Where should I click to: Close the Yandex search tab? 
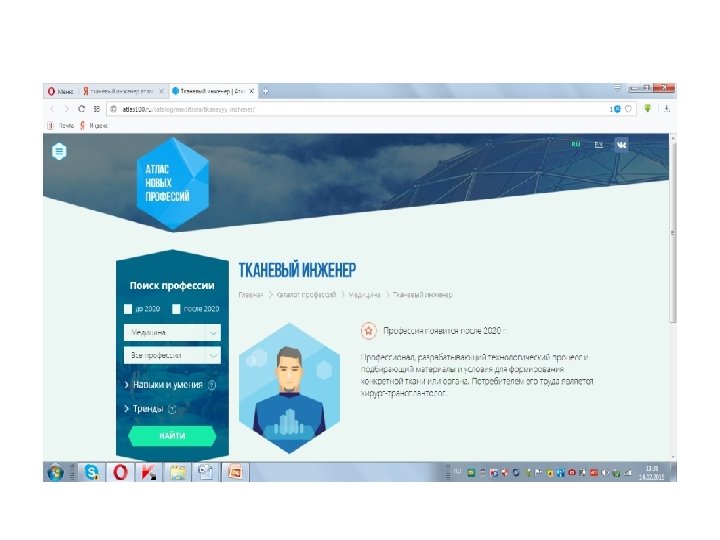(161, 91)
